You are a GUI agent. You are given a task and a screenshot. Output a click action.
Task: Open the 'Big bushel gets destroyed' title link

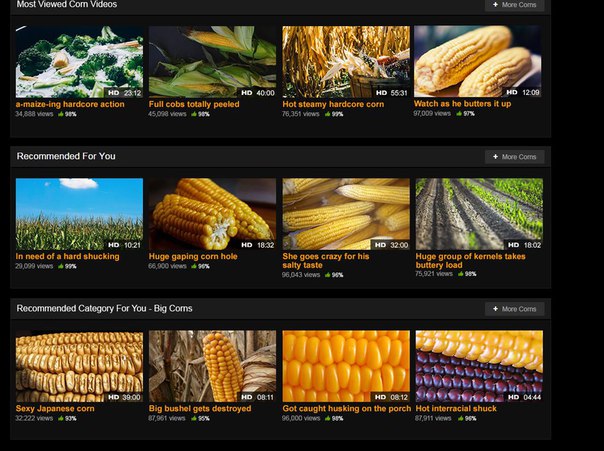tap(200, 409)
